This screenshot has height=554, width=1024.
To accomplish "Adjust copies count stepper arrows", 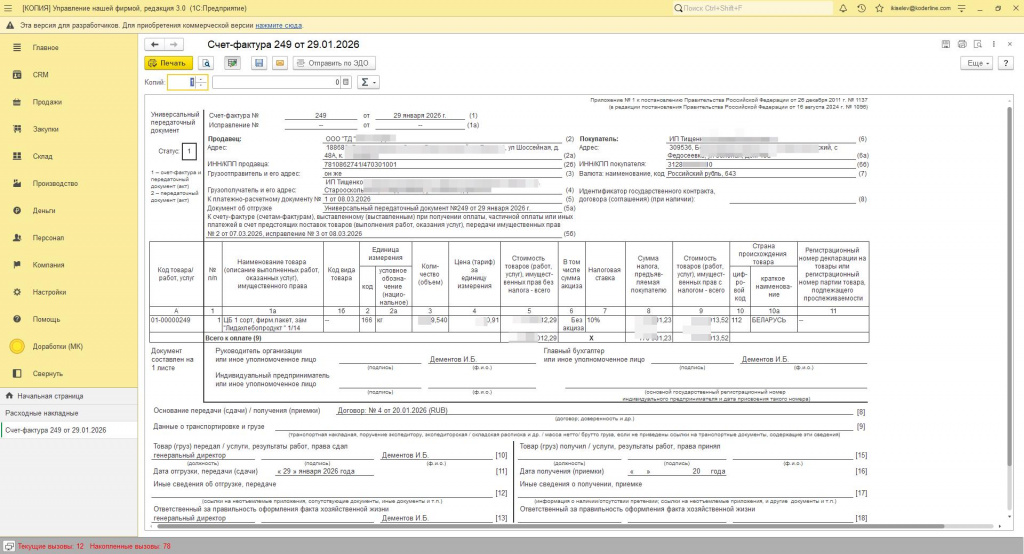I will tap(201, 82).
